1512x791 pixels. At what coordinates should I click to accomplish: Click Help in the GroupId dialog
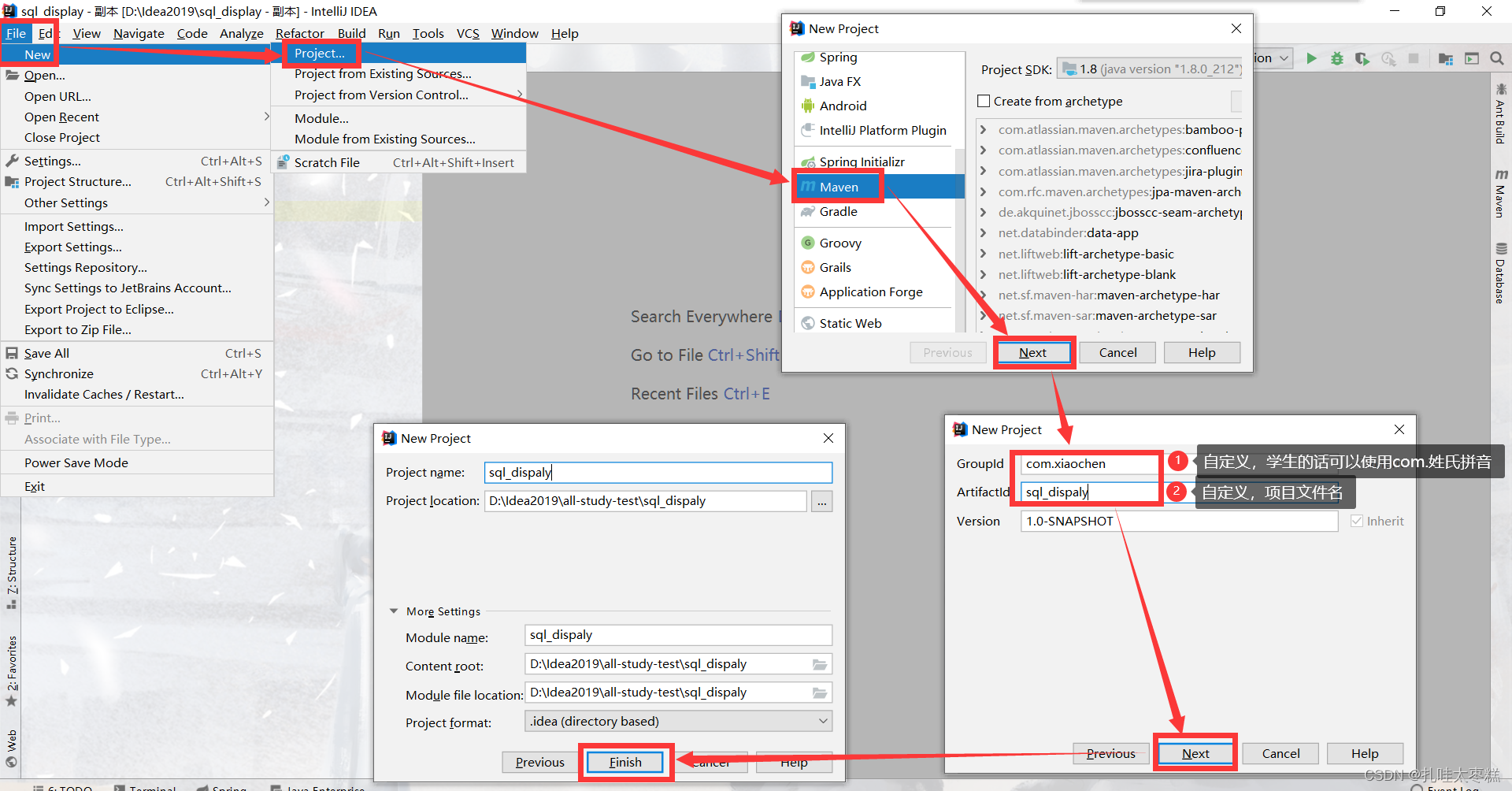pos(1365,753)
